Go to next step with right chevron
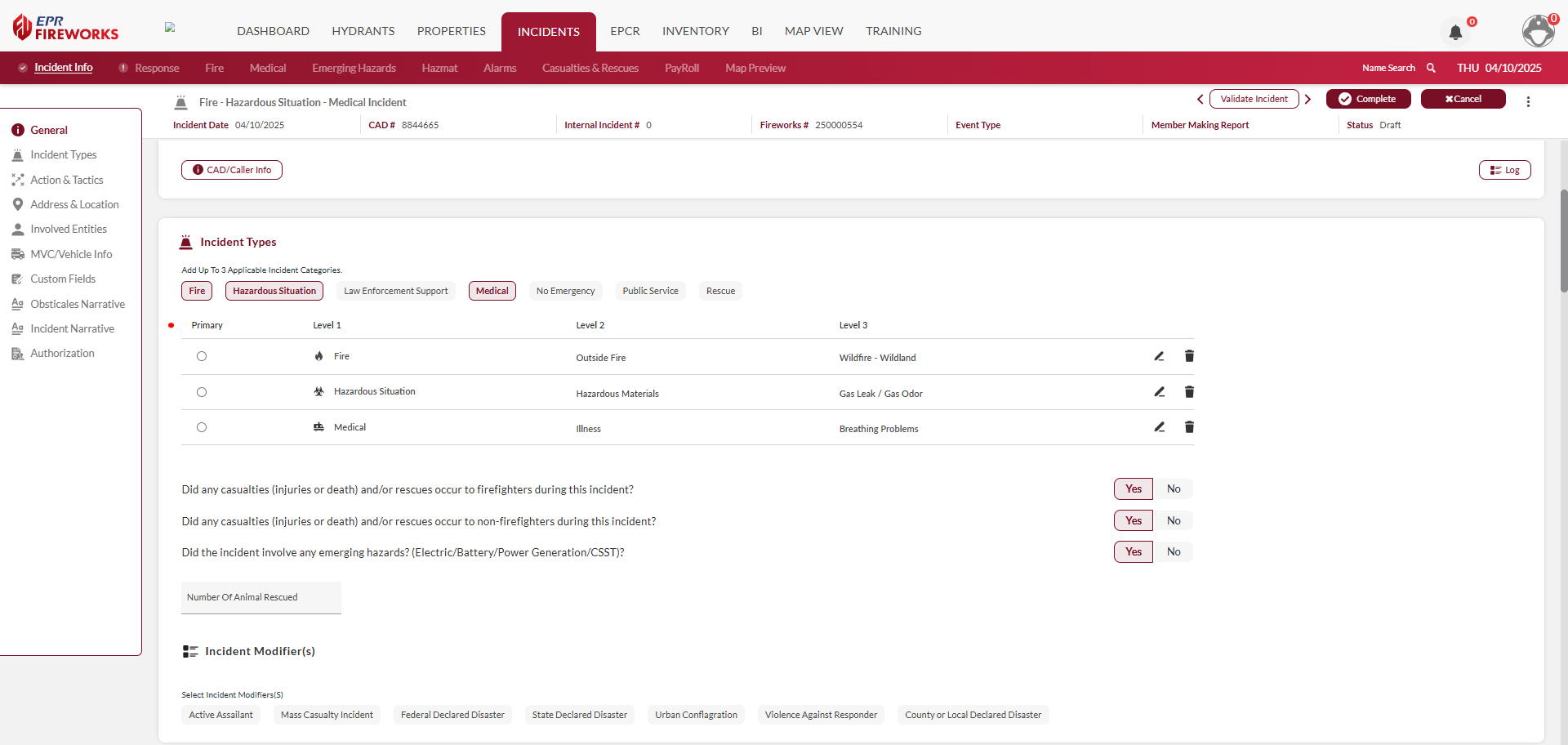The height and width of the screenshot is (745, 1568). [x=1307, y=99]
